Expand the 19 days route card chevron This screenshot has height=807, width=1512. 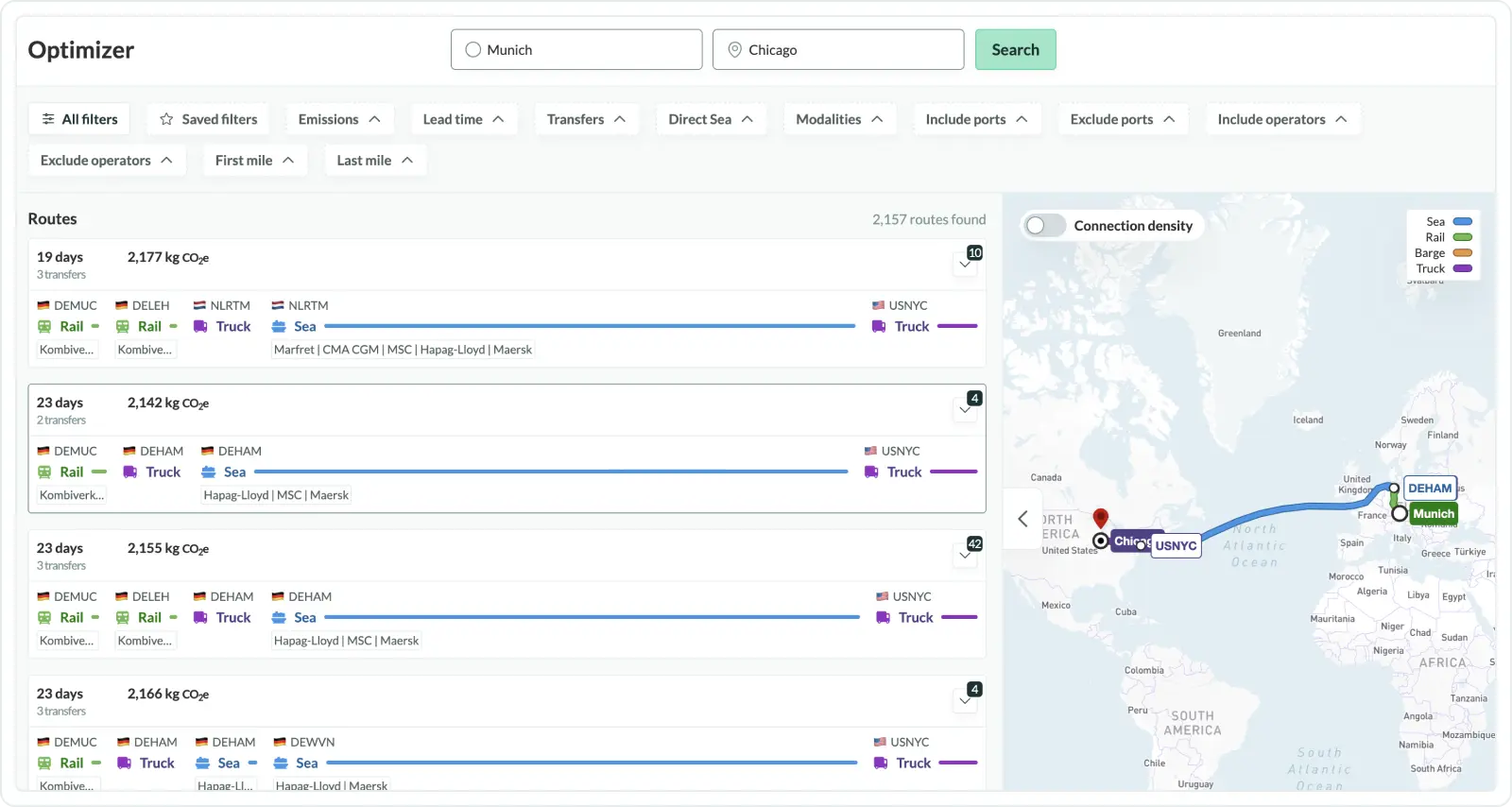965,265
